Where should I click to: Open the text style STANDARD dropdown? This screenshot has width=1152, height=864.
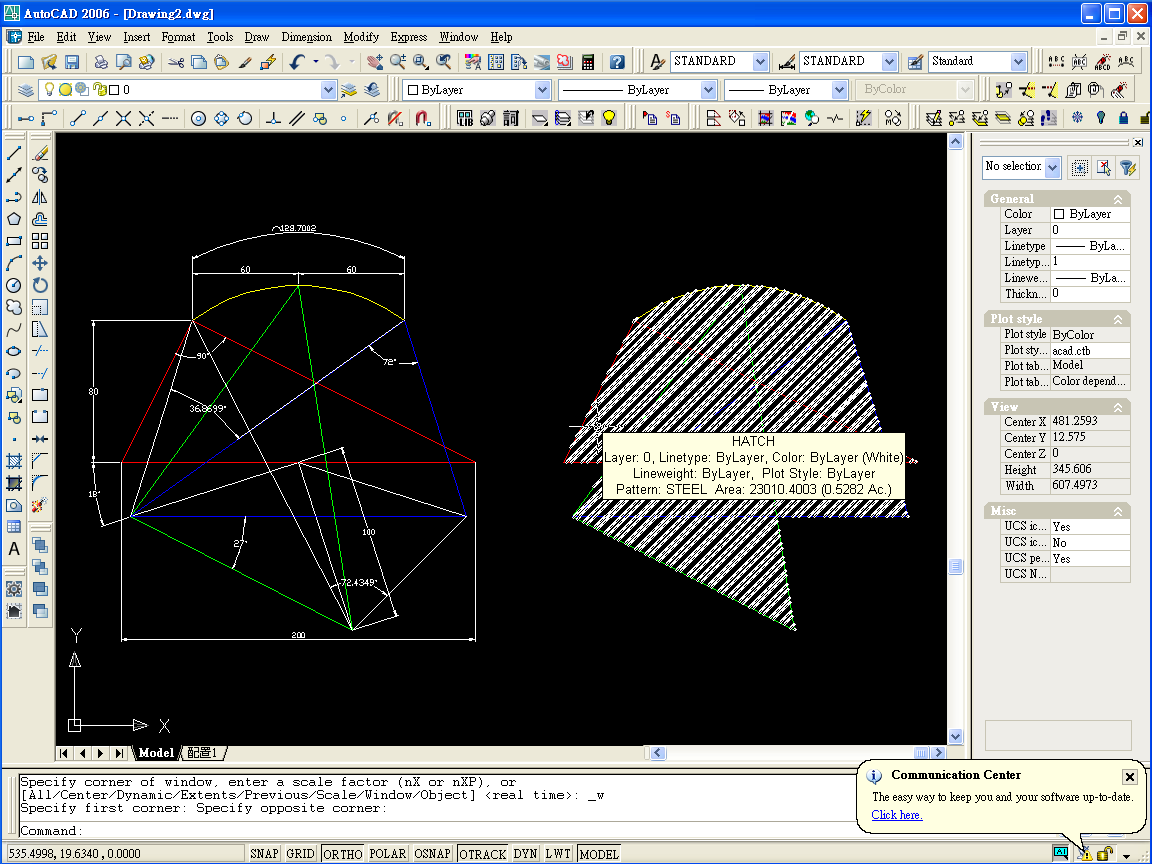760,62
